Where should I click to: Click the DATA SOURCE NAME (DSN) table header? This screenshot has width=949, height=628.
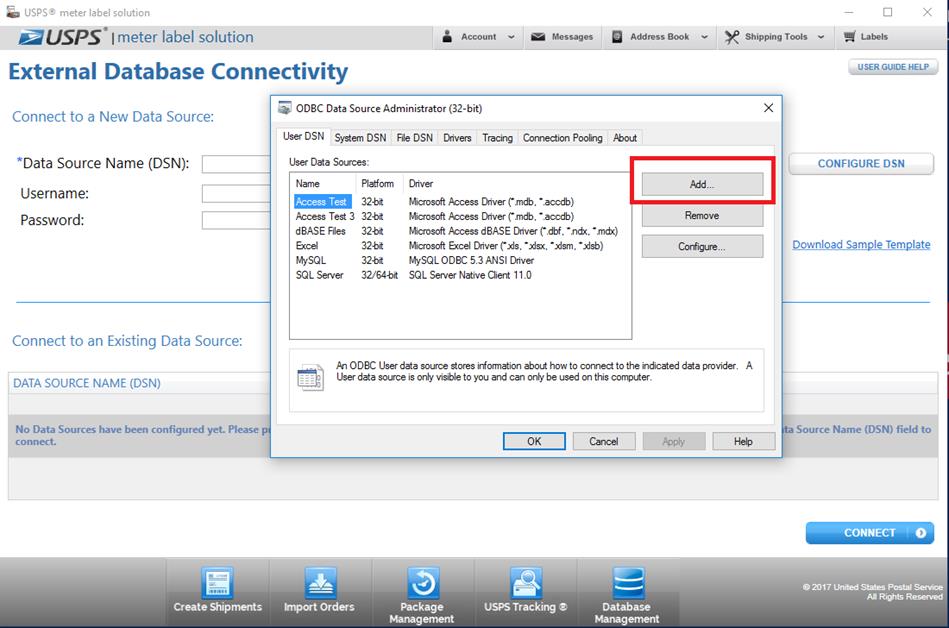tap(87, 383)
